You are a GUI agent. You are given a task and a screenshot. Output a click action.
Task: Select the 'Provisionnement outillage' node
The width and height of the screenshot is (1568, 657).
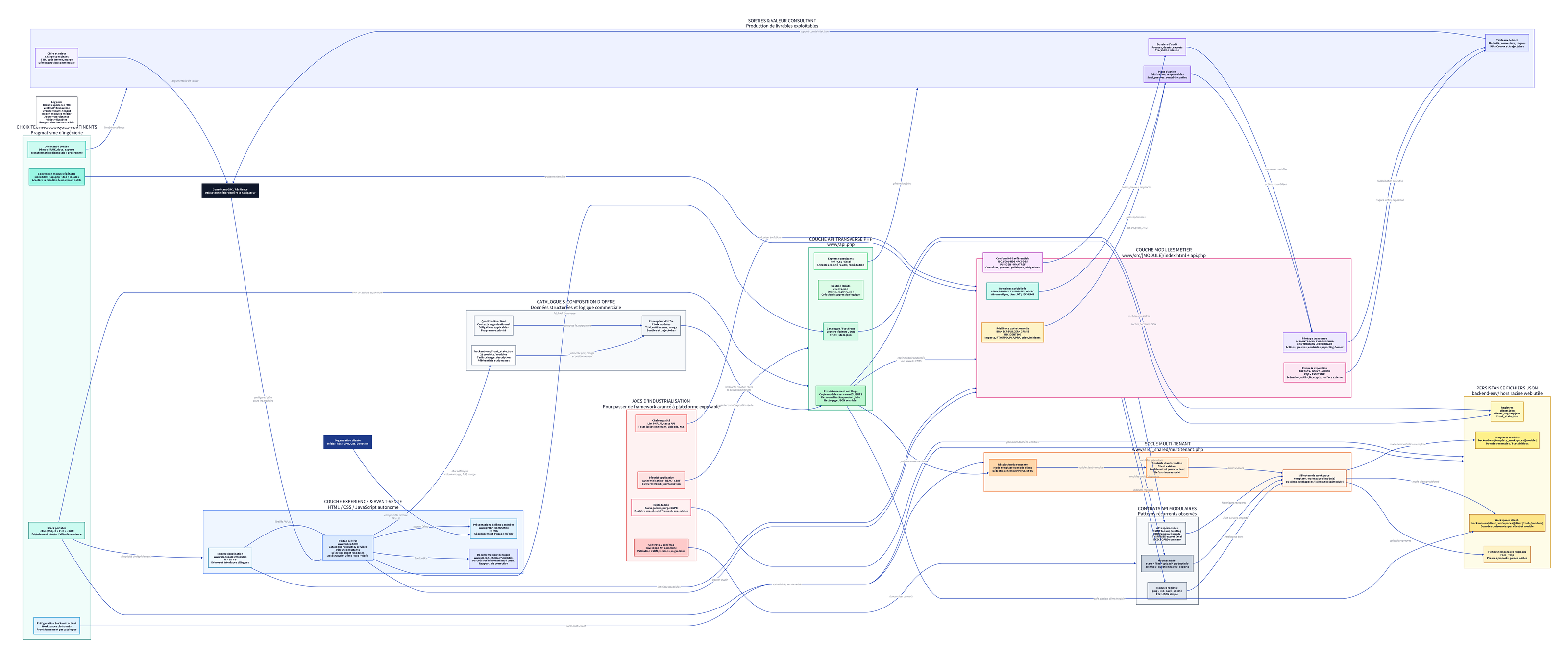[841, 395]
